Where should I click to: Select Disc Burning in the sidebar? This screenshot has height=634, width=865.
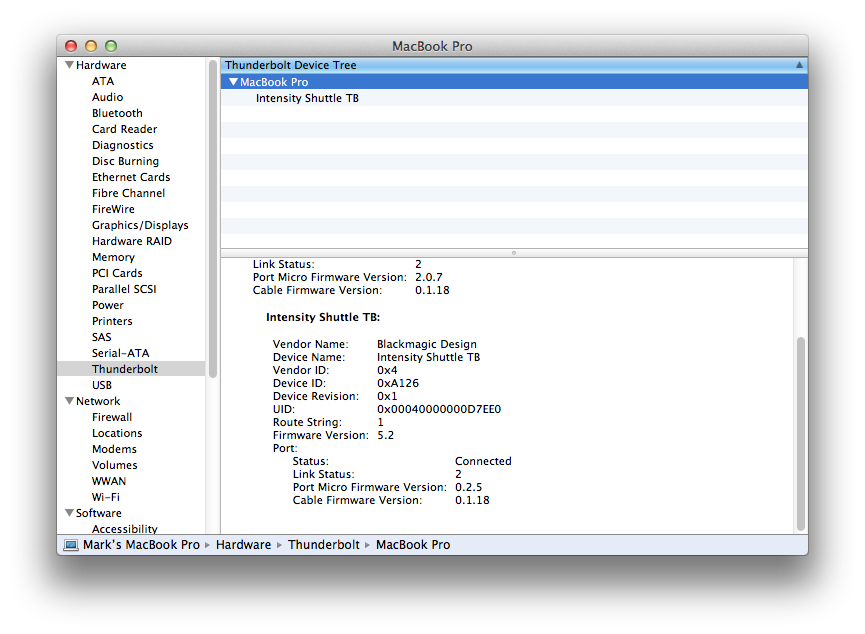[x=125, y=161]
